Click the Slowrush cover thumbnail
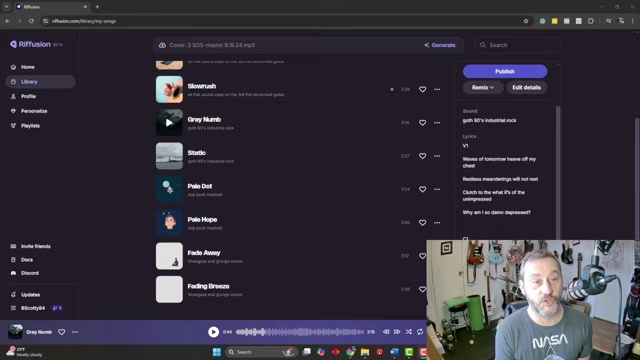 (169, 89)
